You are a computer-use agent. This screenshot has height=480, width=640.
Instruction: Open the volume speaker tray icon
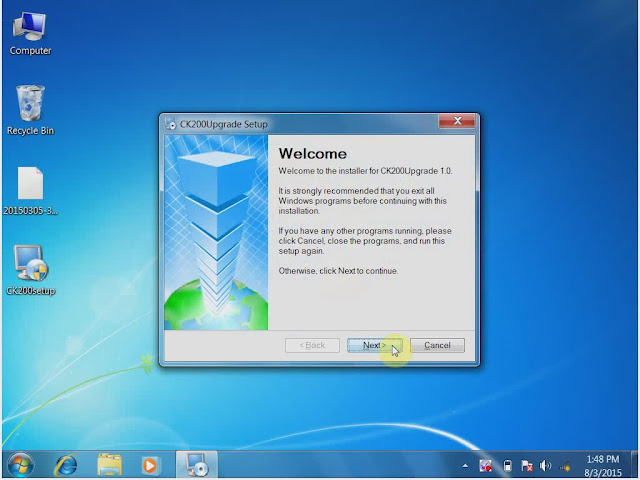pos(545,466)
